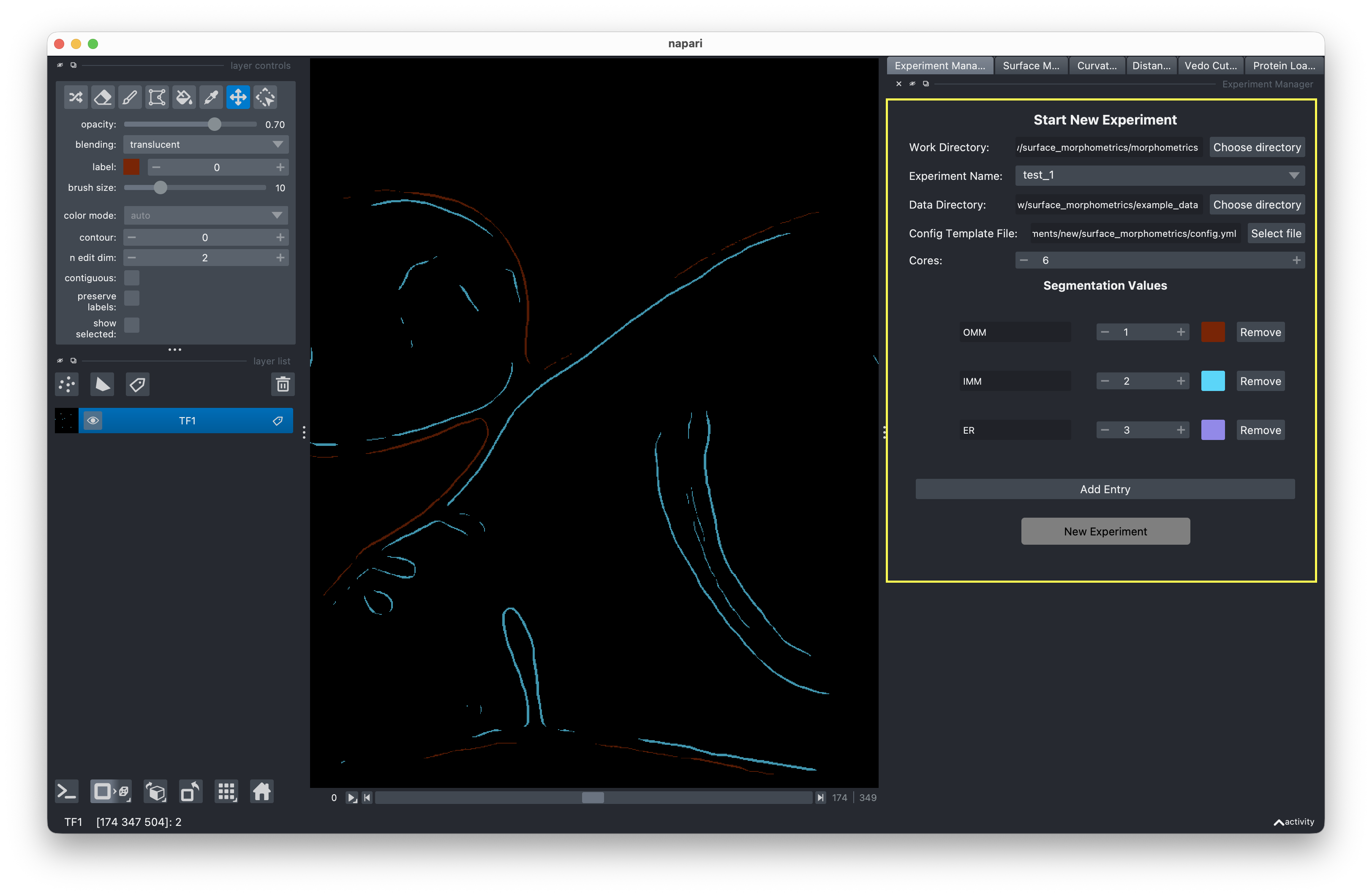
Task: Open the Curvat... tab
Action: (x=1097, y=66)
